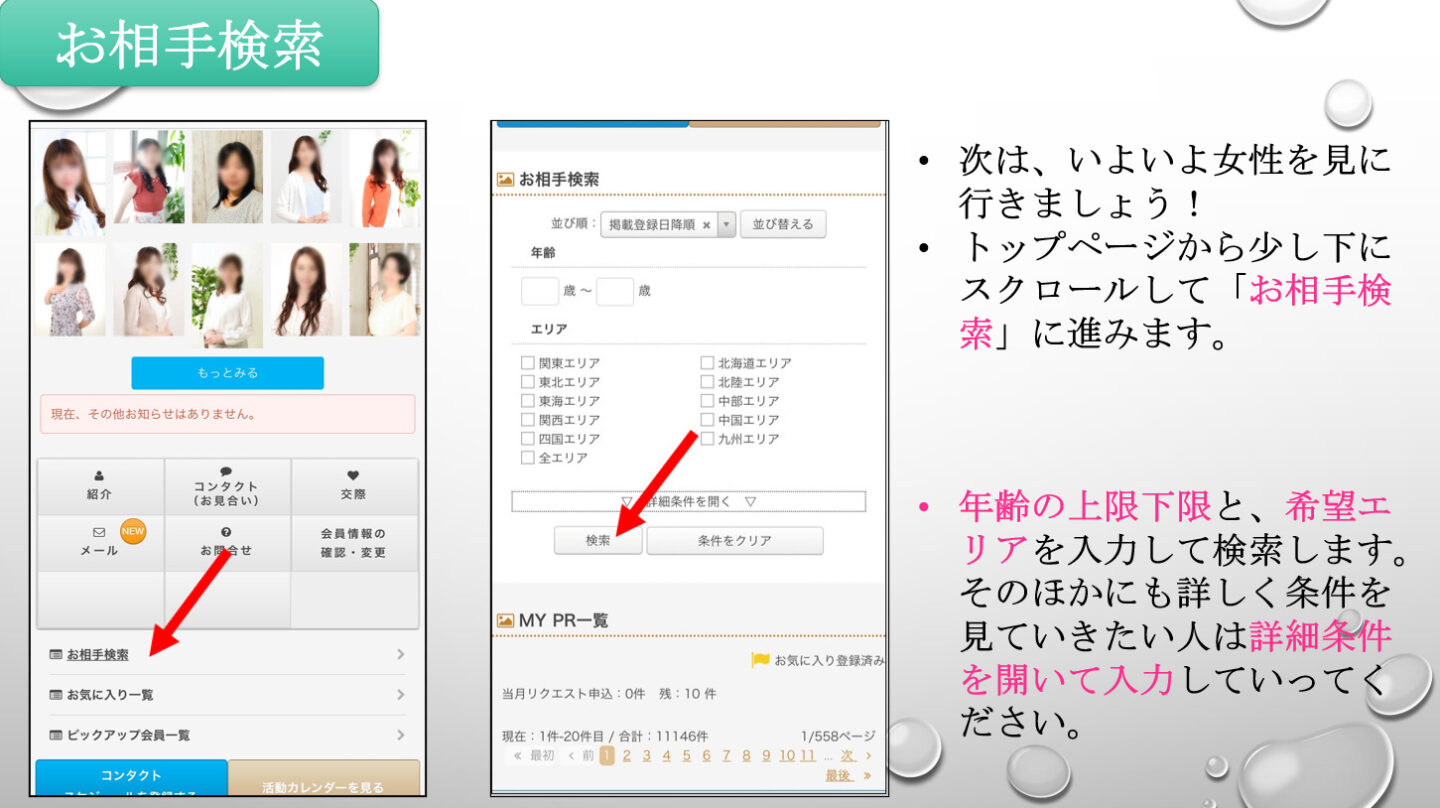The width and height of the screenshot is (1440, 808).
Task: Open the お相手検索 link in the left list
Action: pyautogui.click(x=98, y=655)
